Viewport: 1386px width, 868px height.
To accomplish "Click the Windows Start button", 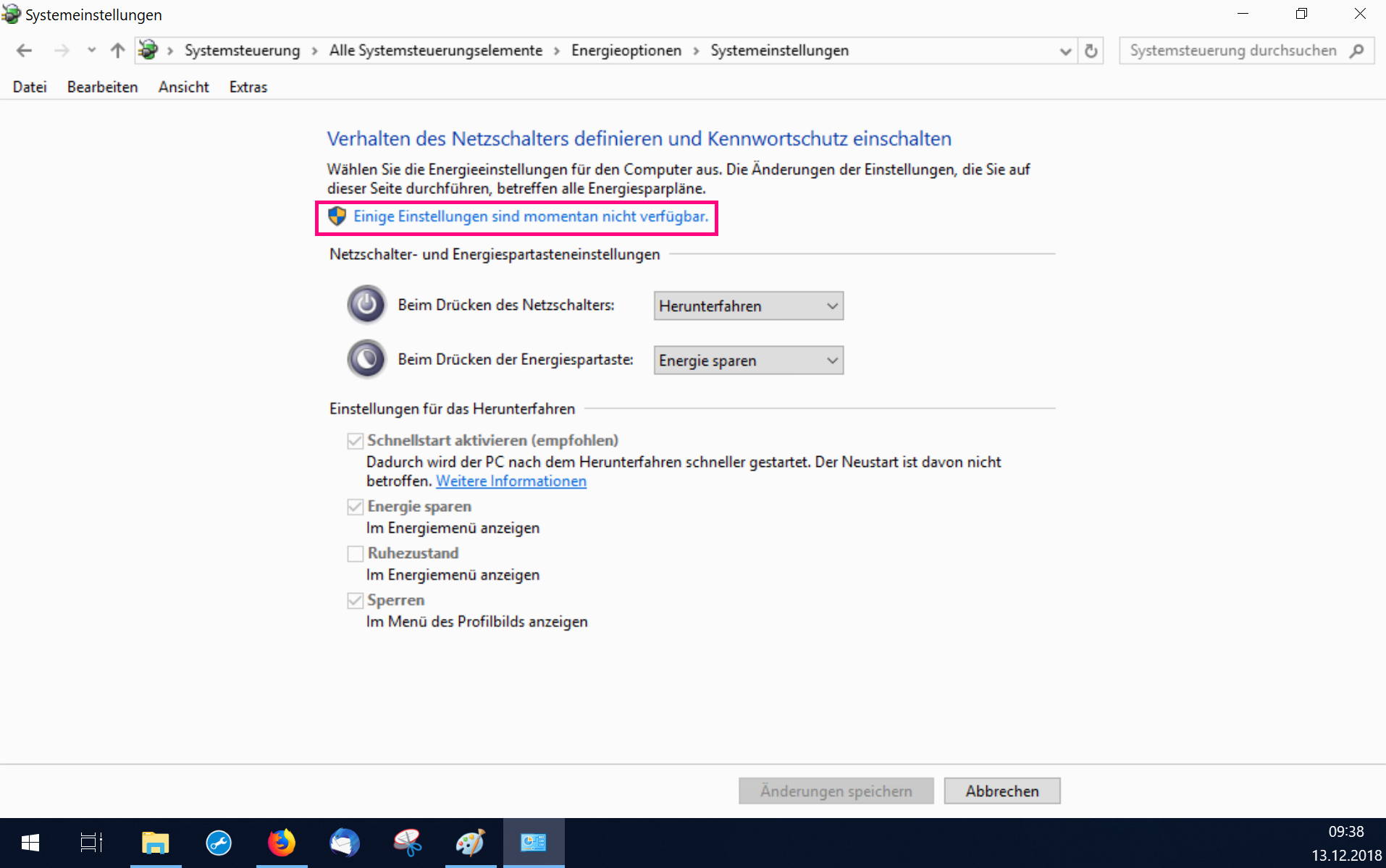I will [x=30, y=843].
